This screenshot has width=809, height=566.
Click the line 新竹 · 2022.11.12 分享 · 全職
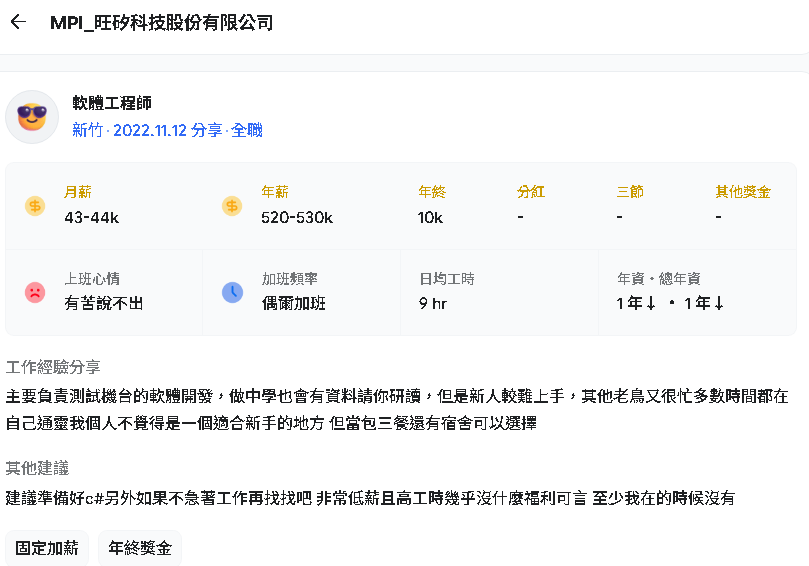point(167,130)
